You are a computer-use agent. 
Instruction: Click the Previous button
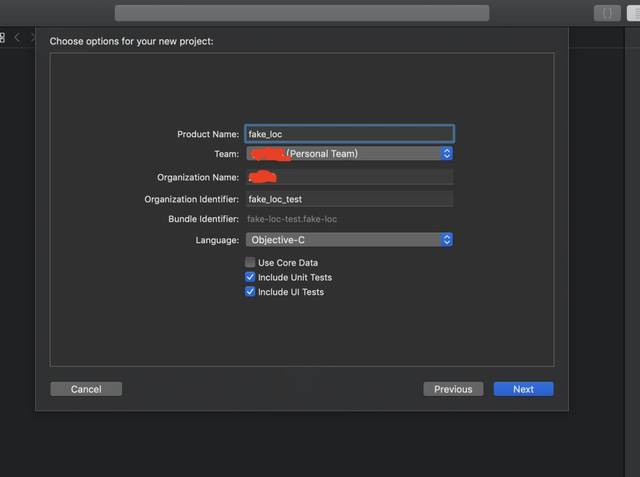[453, 389]
